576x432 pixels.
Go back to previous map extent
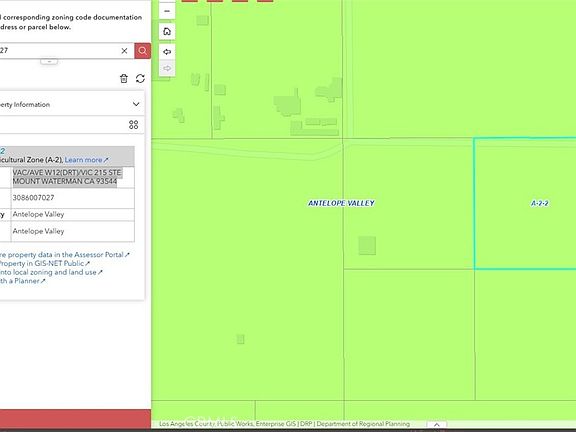click(167, 52)
